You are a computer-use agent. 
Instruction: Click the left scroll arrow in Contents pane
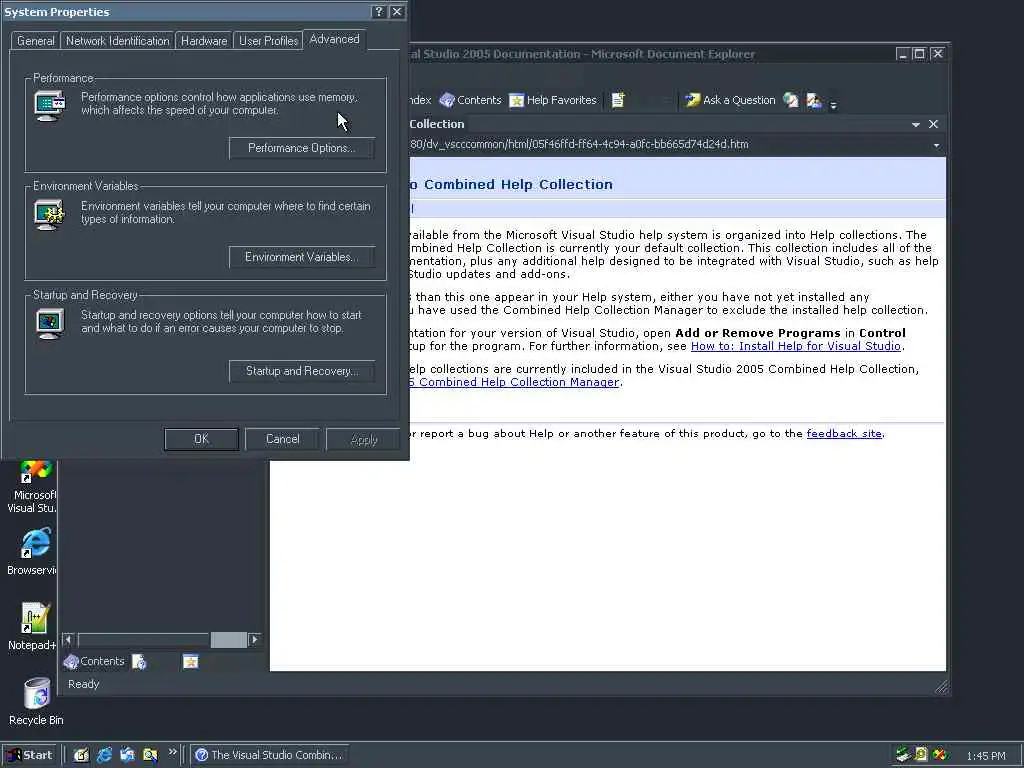point(68,639)
